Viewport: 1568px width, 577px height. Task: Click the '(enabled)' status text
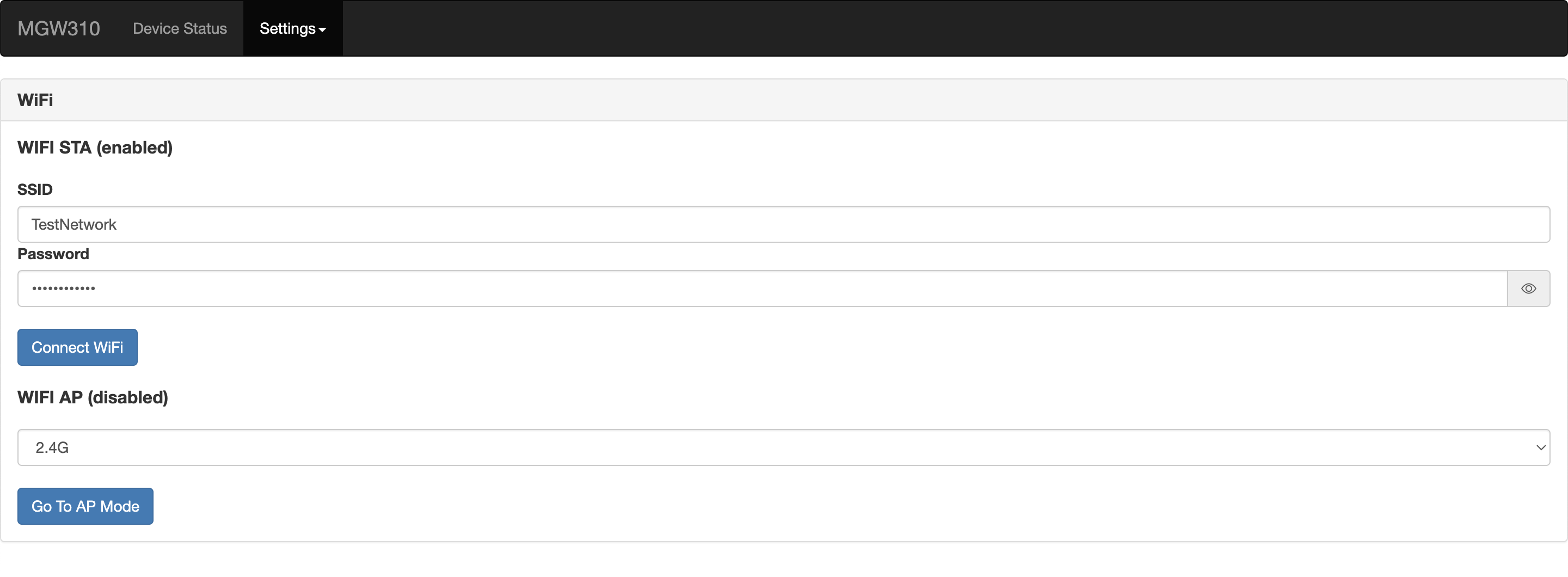134,148
